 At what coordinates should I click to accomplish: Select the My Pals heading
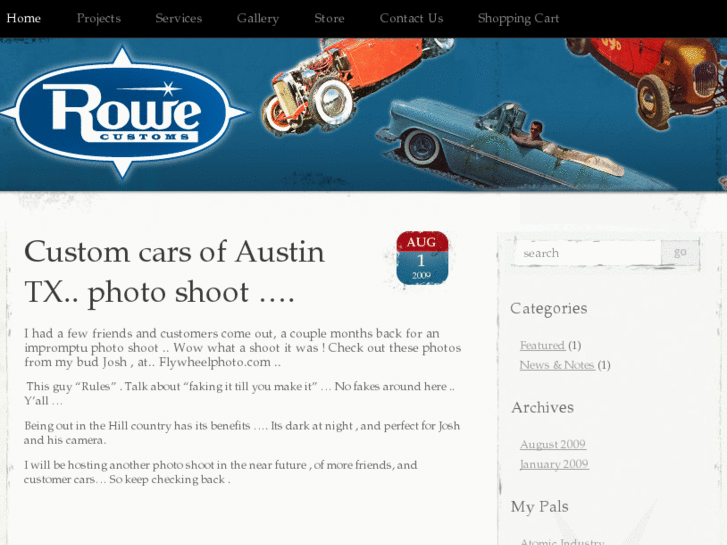(x=540, y=507)
